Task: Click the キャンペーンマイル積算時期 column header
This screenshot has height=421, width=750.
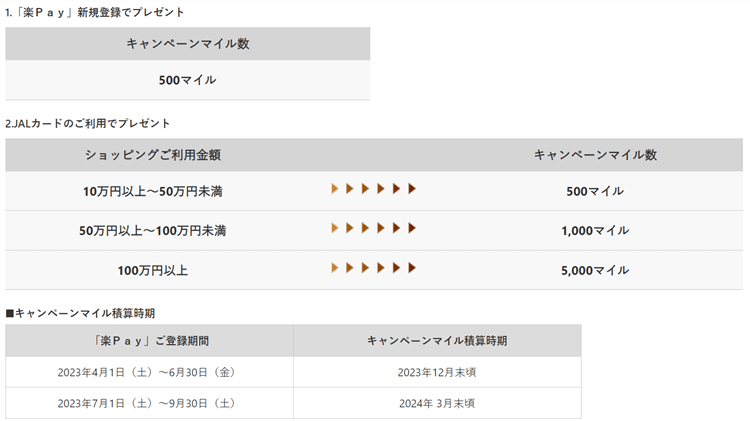Action: (x=437, y=341)
